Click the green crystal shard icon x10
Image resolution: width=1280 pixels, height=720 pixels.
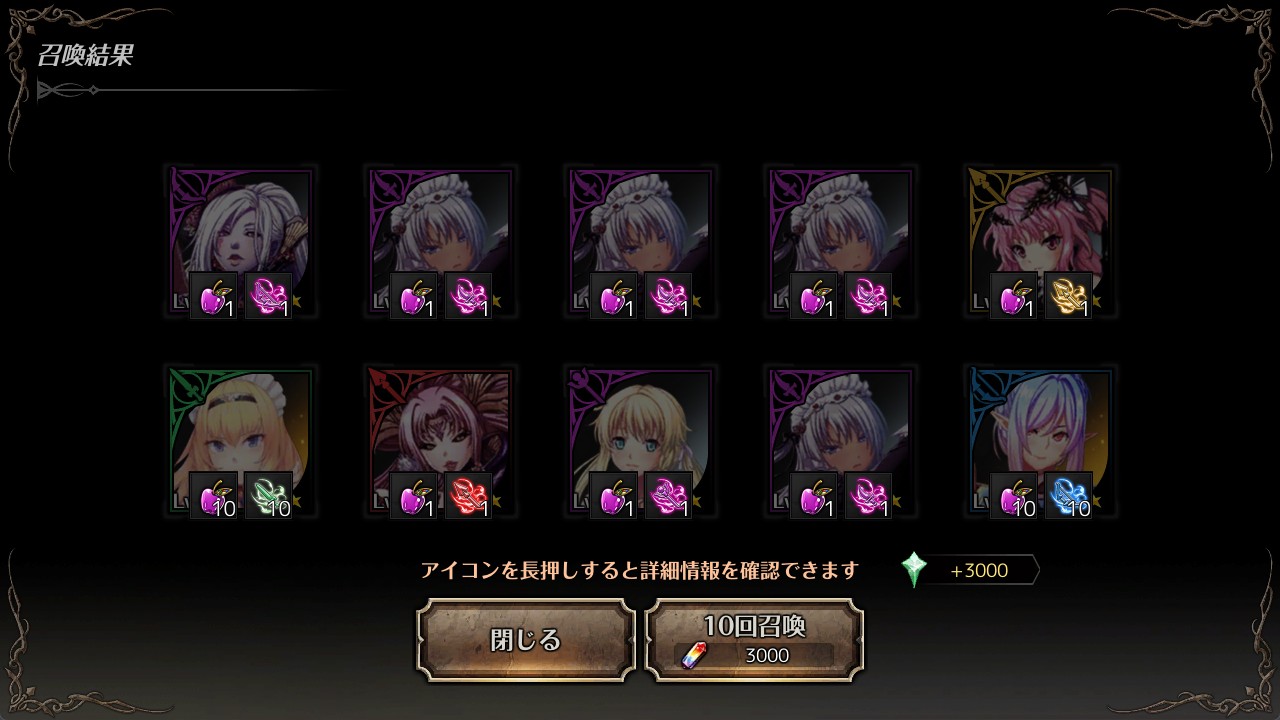point(268,496)
